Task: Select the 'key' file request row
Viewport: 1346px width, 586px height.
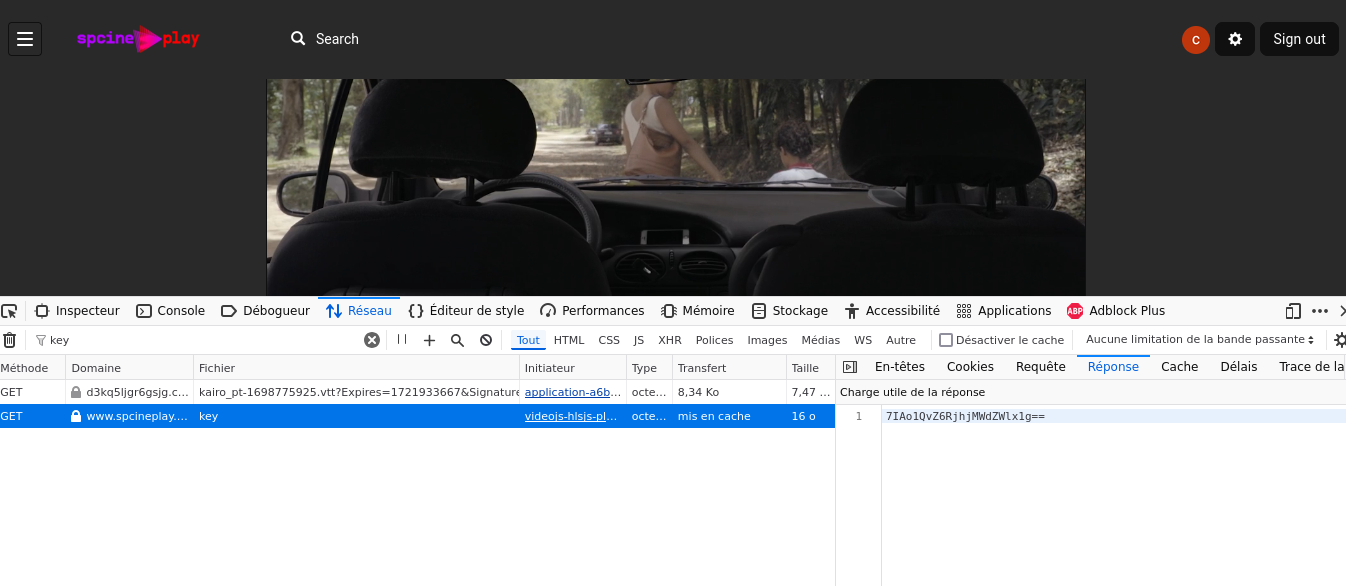Action: (x=417, y=416)
